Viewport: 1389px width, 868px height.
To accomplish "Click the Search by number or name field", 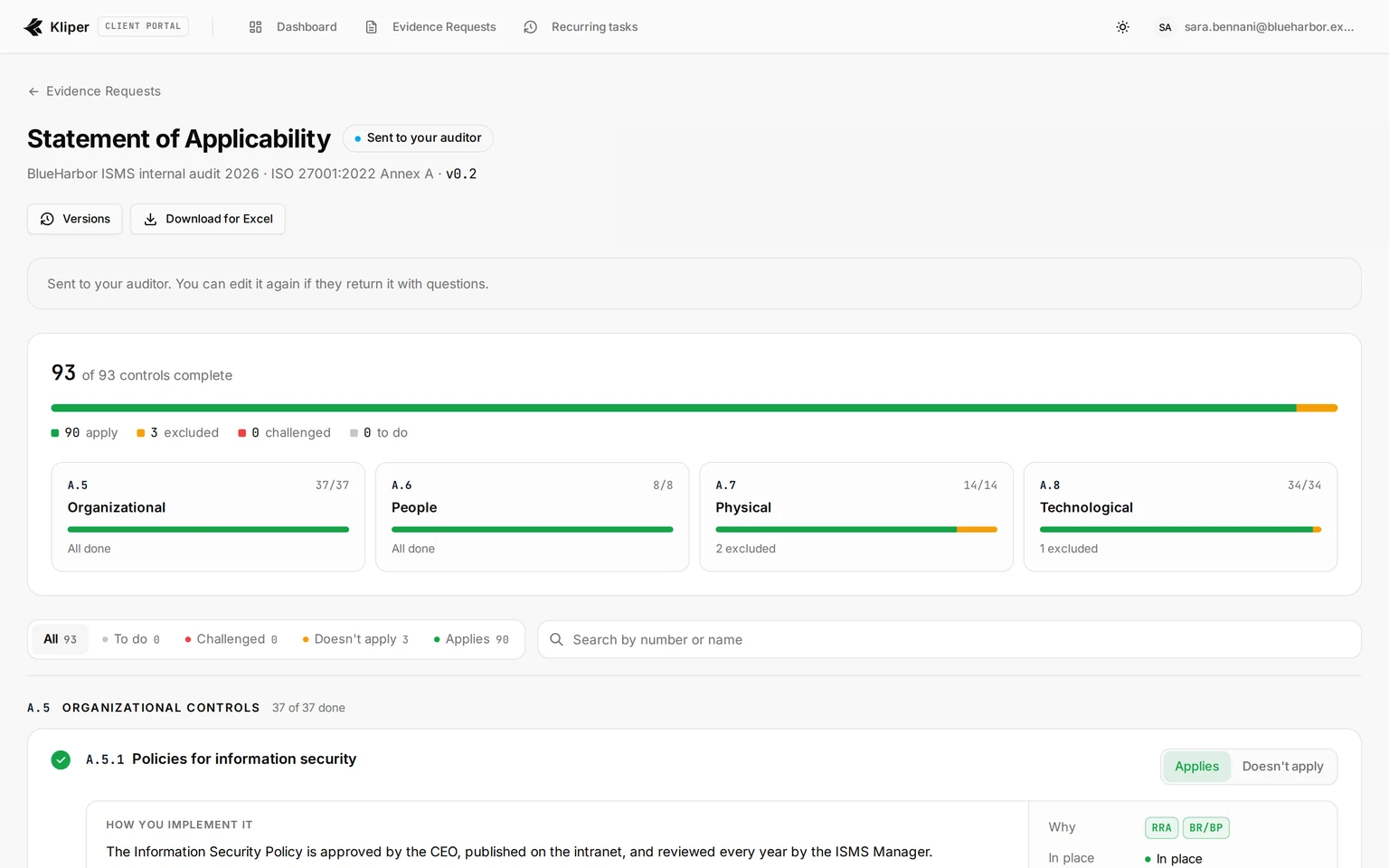I will (950, 639).
